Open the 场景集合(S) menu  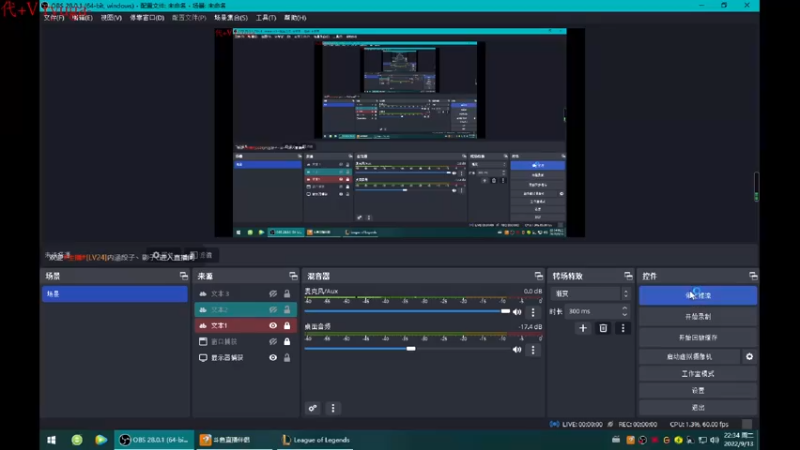[x=231, y=17]
